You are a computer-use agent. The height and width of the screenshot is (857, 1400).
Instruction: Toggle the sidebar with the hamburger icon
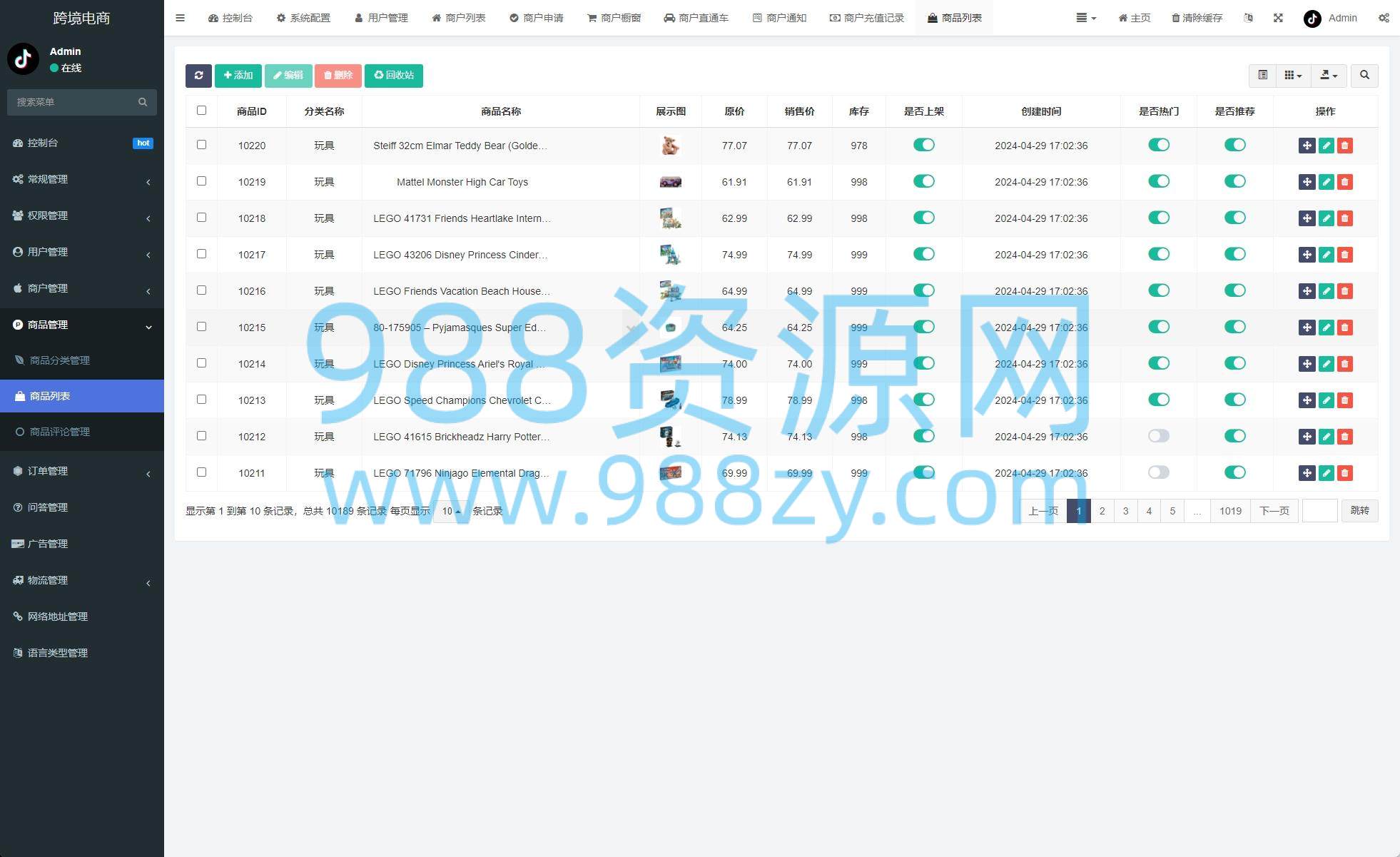click(x=180, y=18)
